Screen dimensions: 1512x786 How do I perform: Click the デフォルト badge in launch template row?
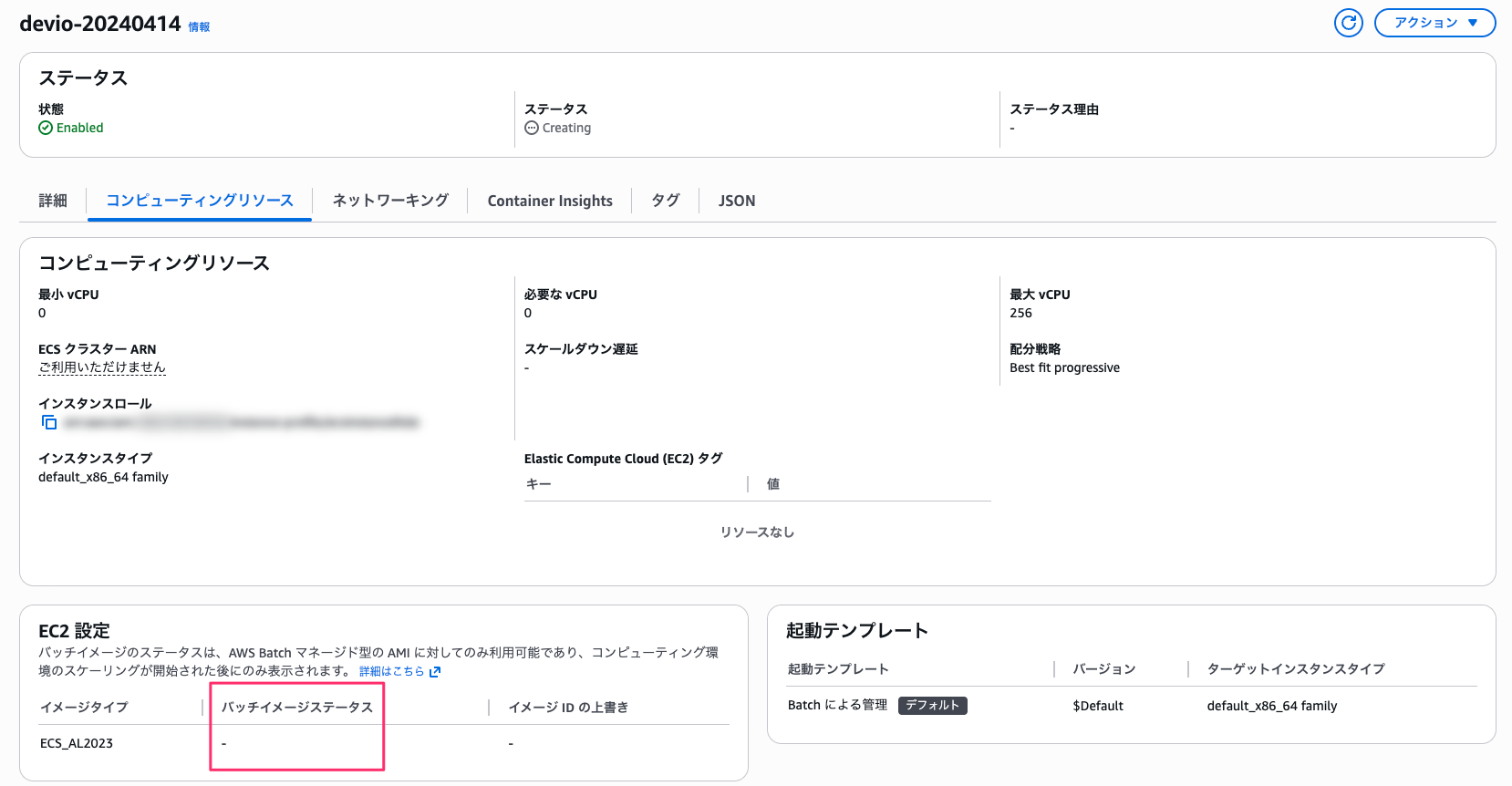932,706
